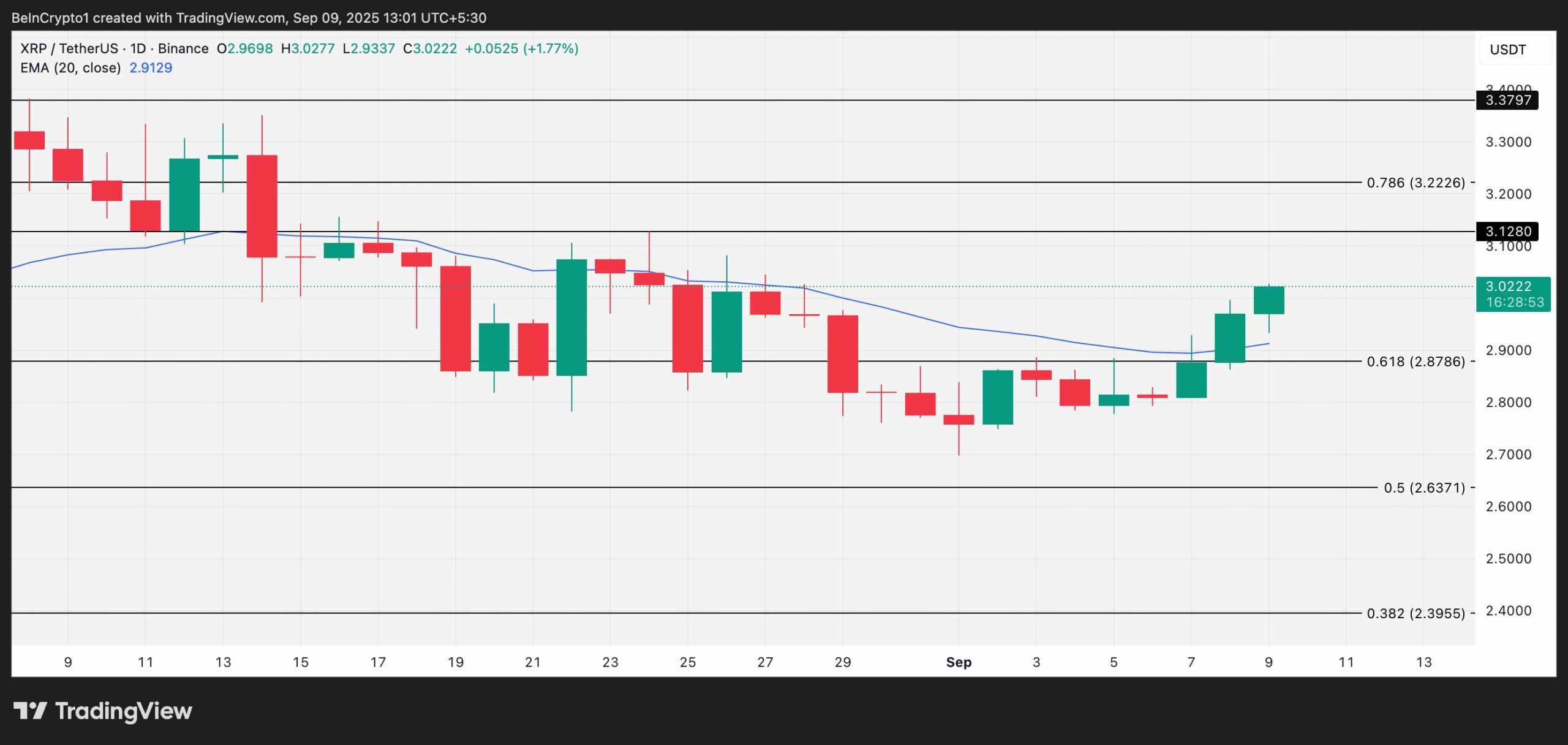Click the 0.786 (3.2226) Fibonacci label

(1415, 183)
